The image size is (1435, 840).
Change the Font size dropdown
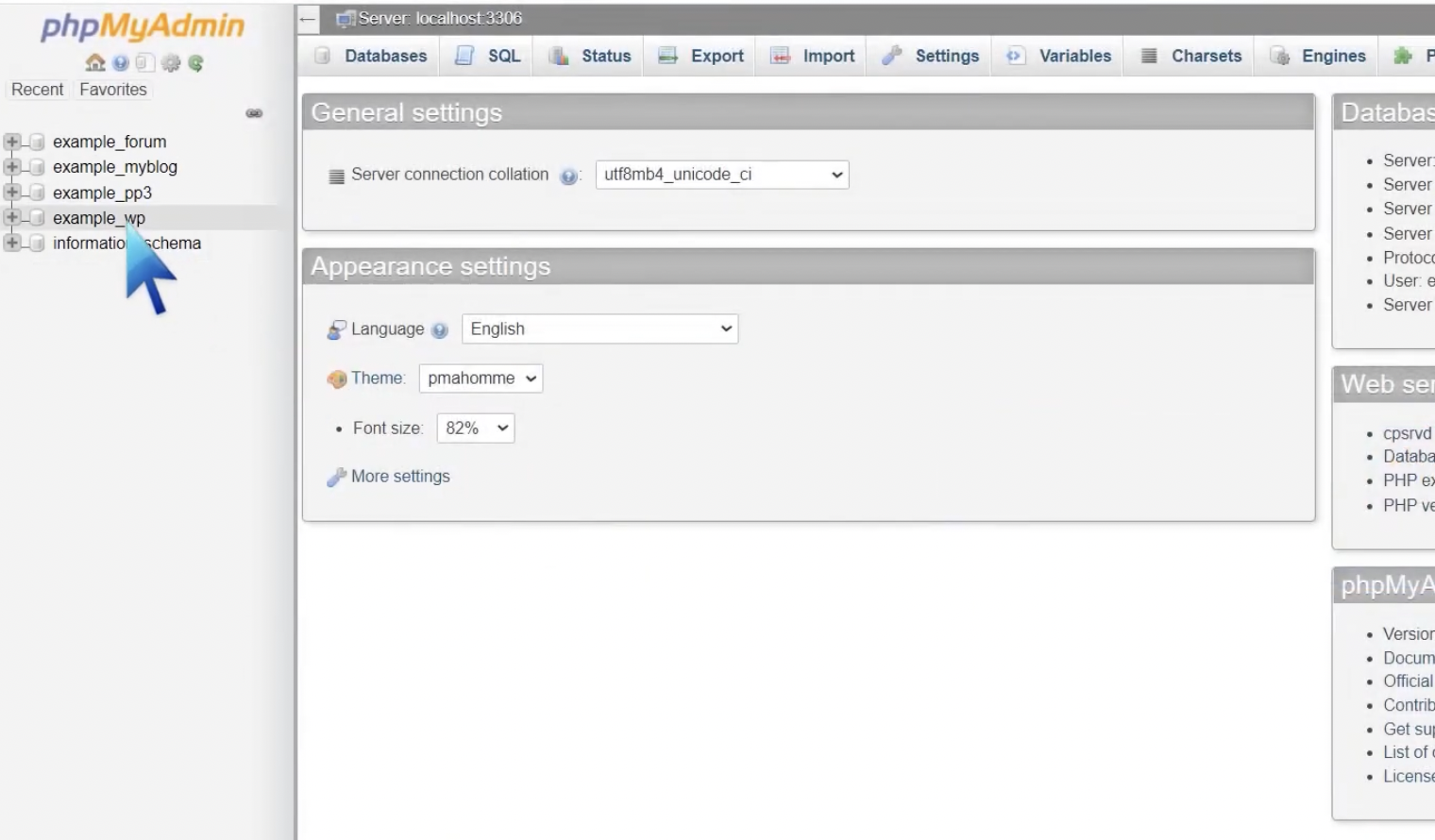tap(475, 428)
